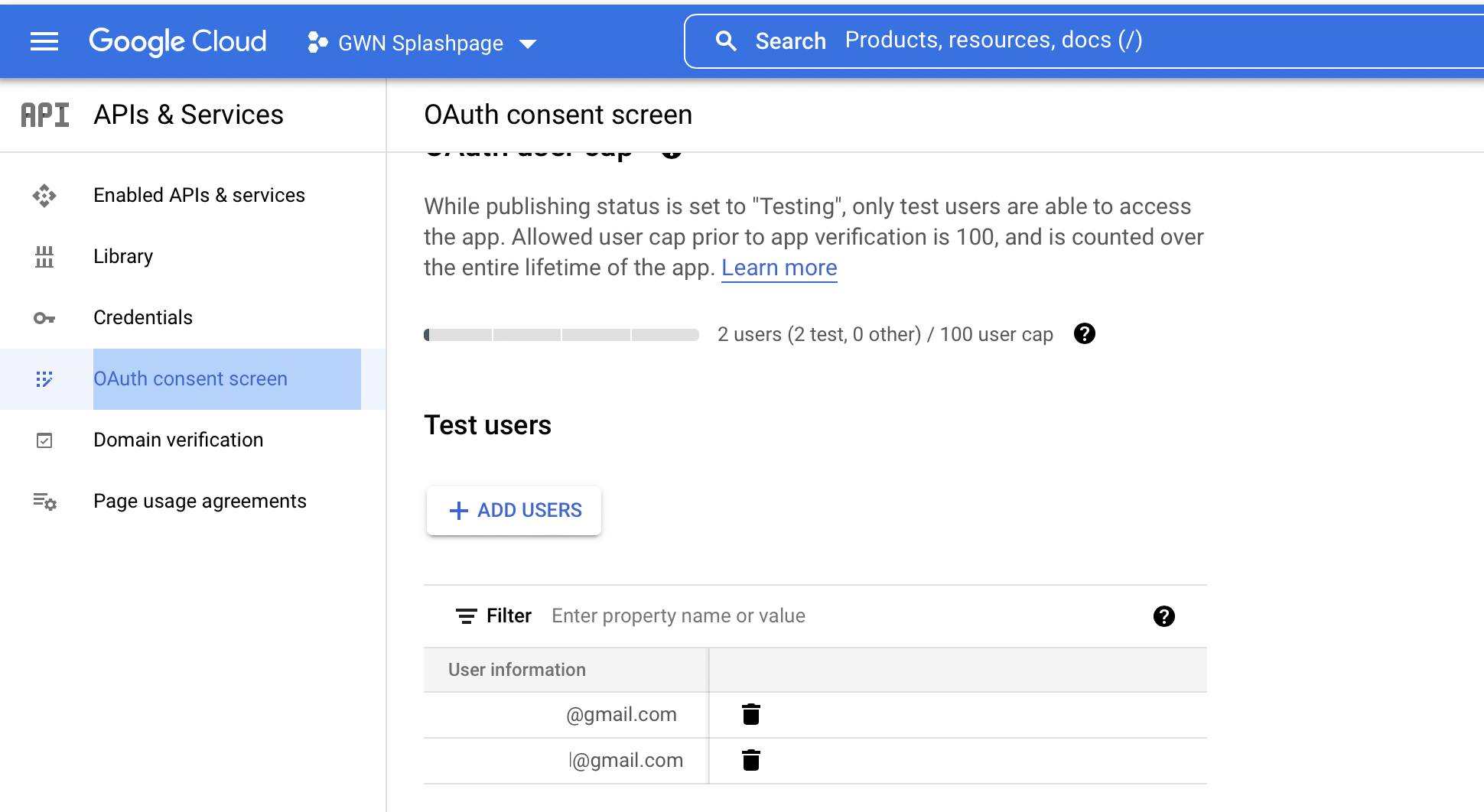This screenshot has height=812, width=1484.
Task: Delete the first gmail.com test user
Action: click(x=750, y=714)
